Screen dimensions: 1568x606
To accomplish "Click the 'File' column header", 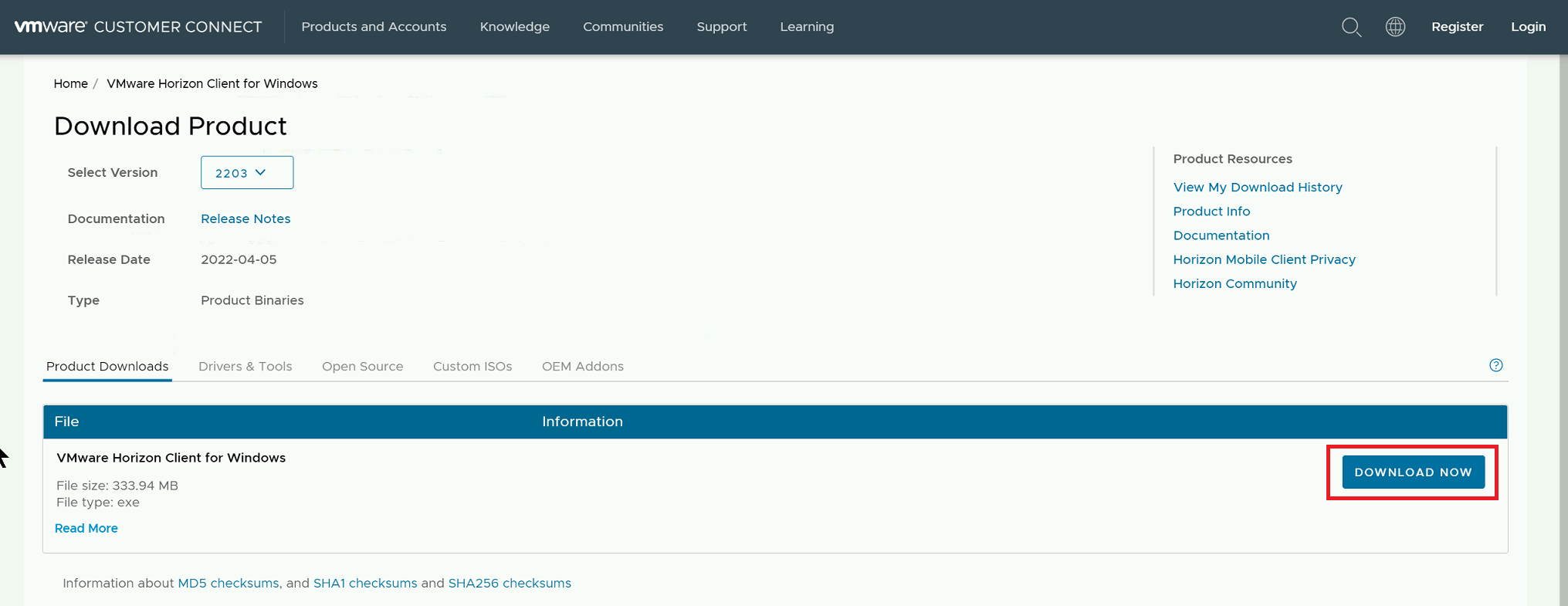I will [66, 421].
